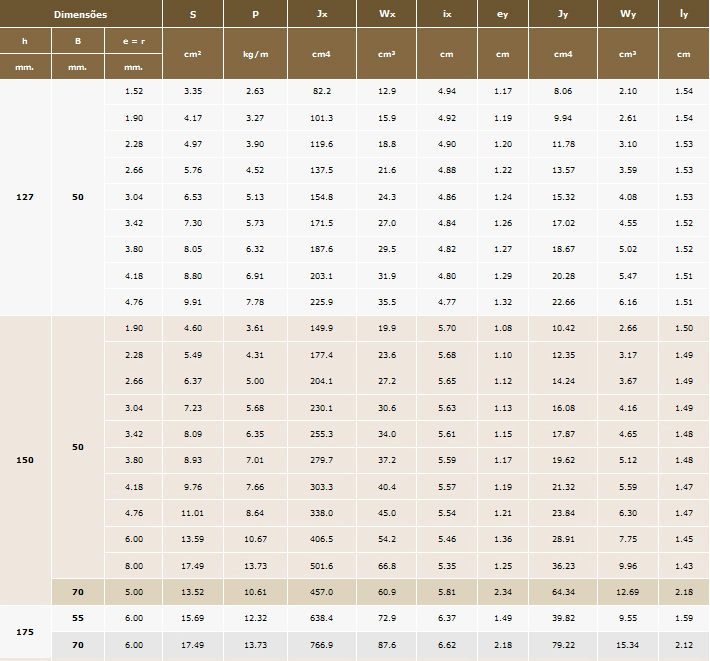
Task: Click Wy value '9.96'
Action: (x=628, y=566)
